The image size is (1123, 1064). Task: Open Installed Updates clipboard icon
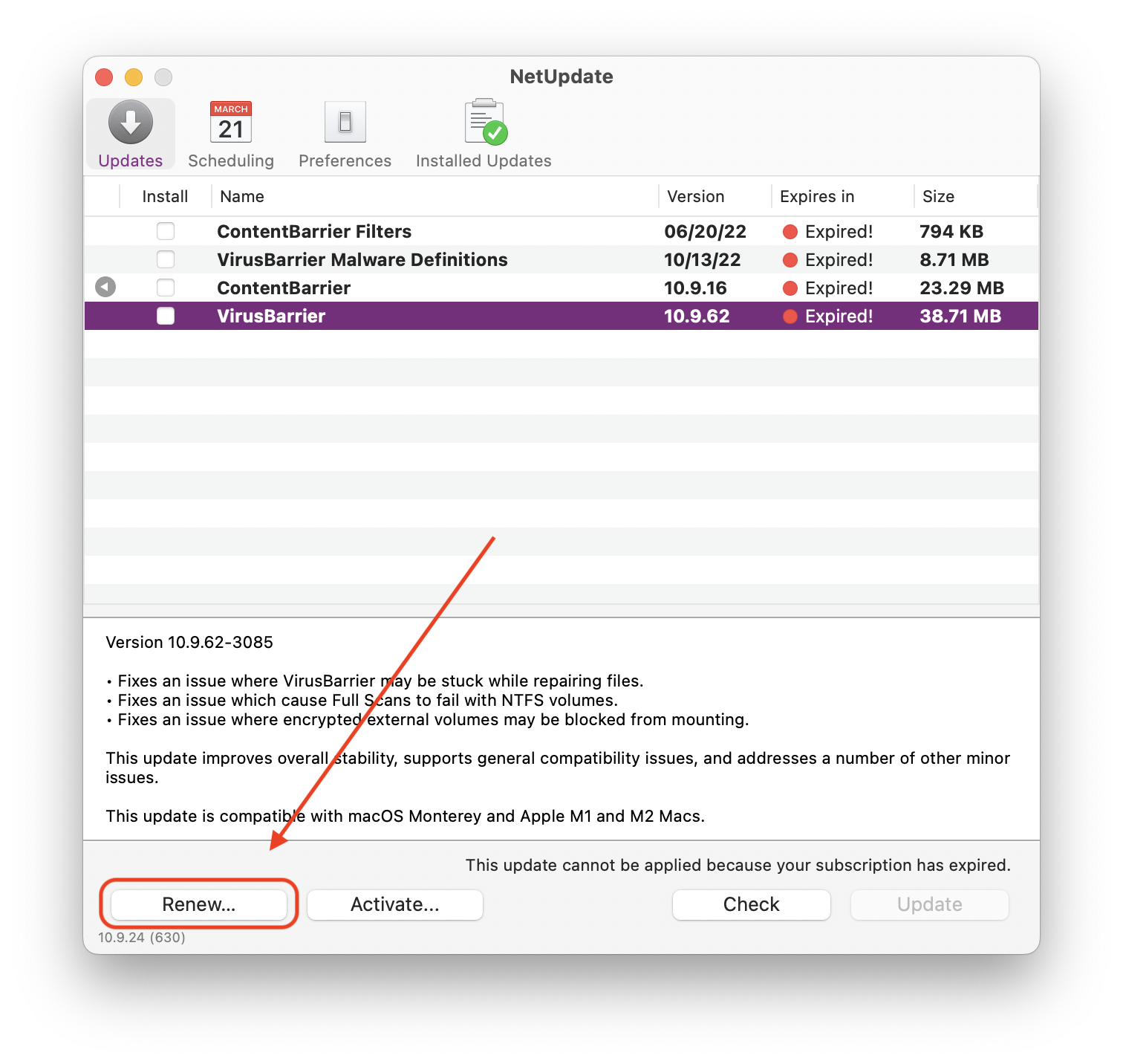[486, 122]
